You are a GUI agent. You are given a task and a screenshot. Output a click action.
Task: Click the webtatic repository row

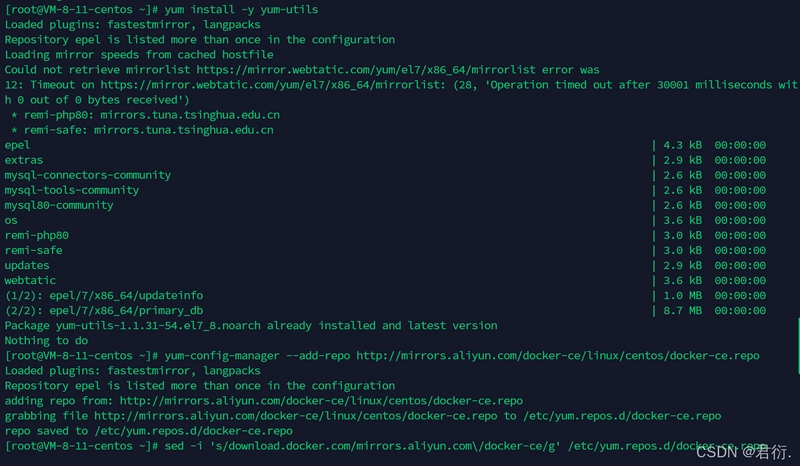[x=385, y=281]
